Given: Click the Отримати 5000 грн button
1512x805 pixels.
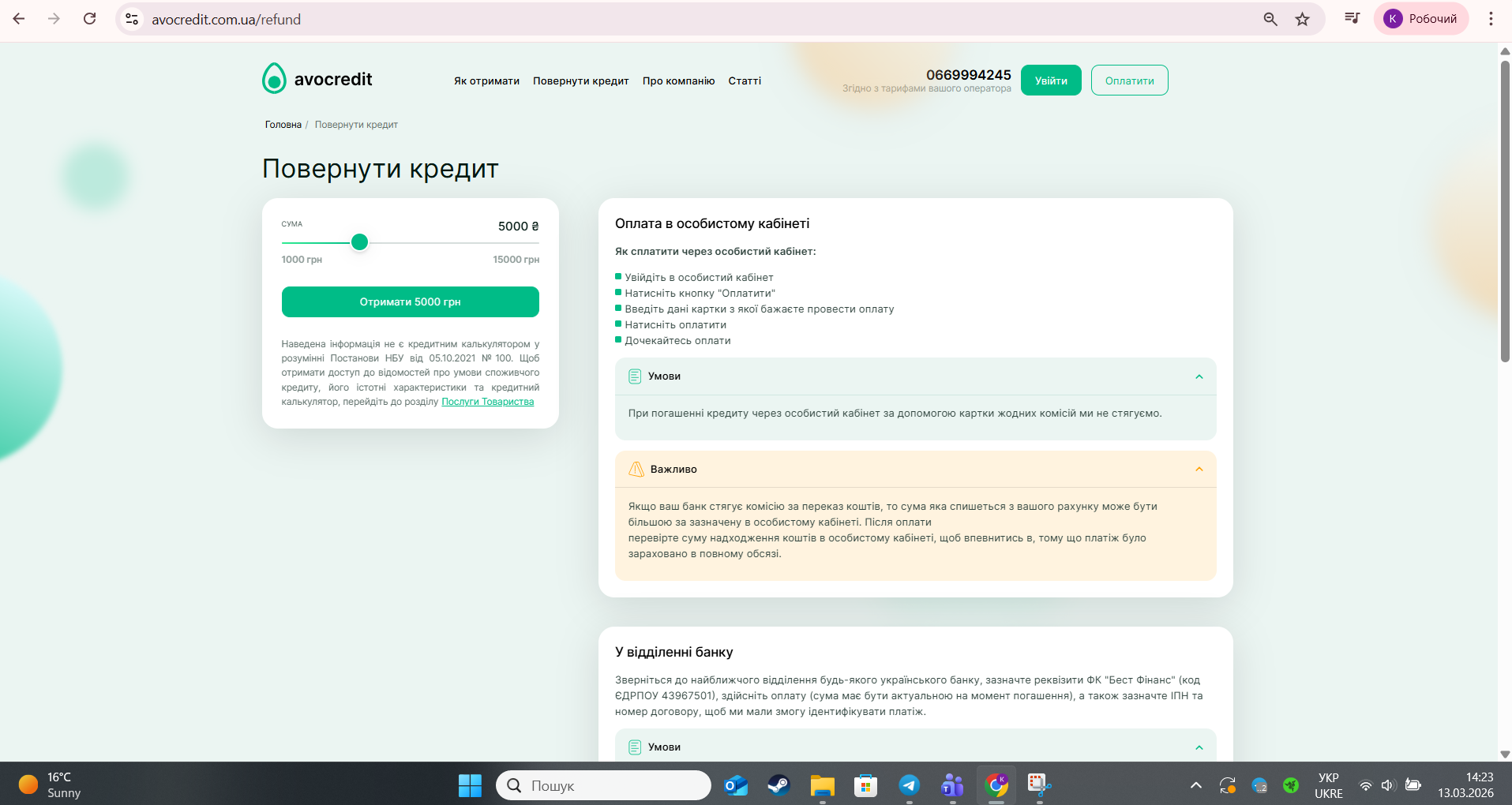Looking at the screenshot, I should 410,301.
